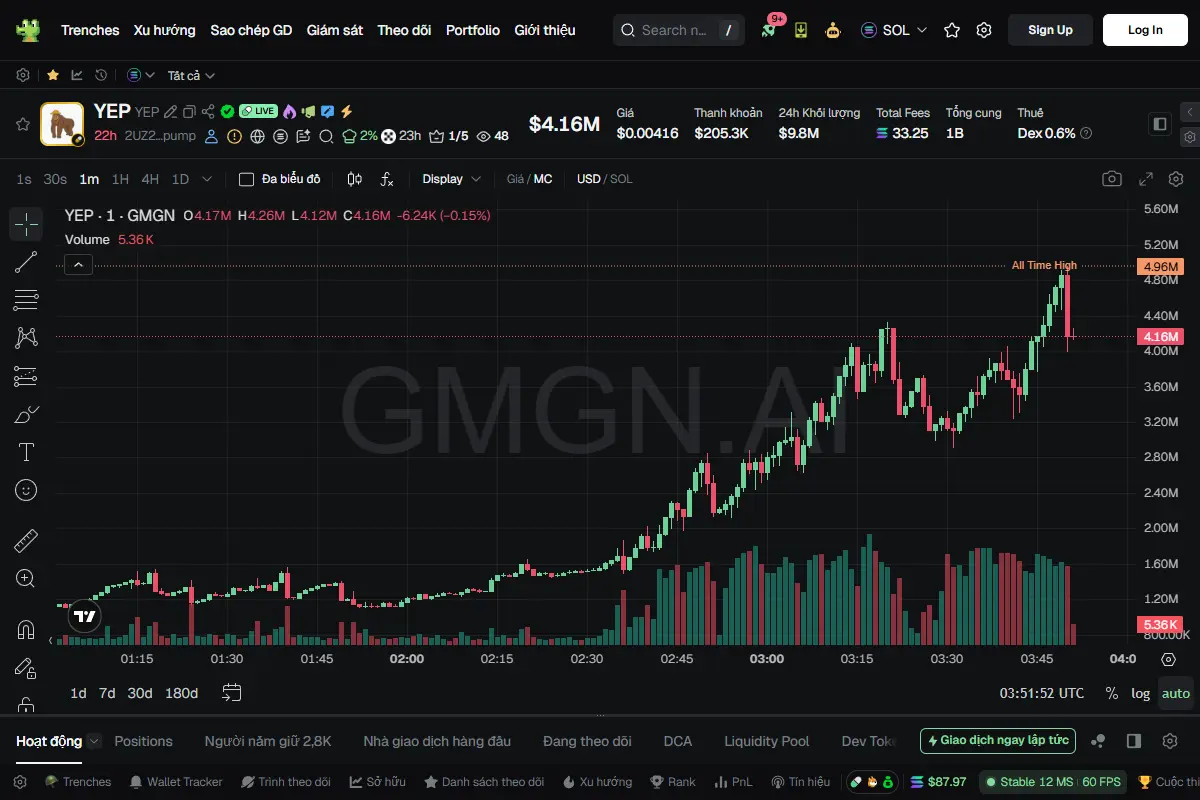This screenshot has width=1200, height=800.
Task: Open Sao chép GD menu
Action: point(251,30)
